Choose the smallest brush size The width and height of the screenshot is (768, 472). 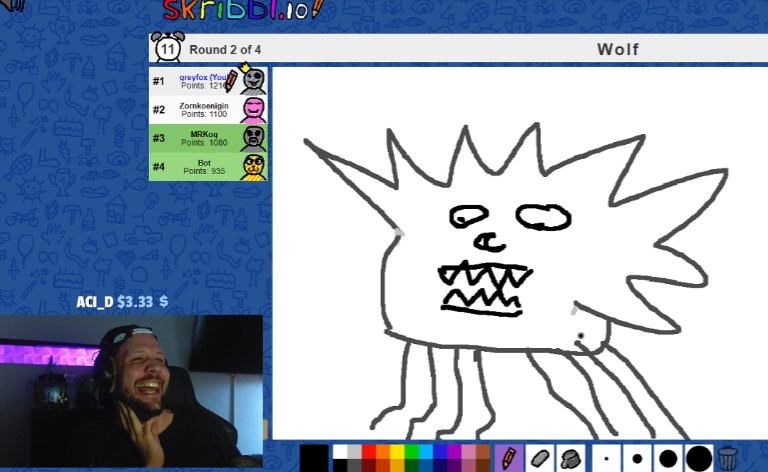(x=606, y=458)
